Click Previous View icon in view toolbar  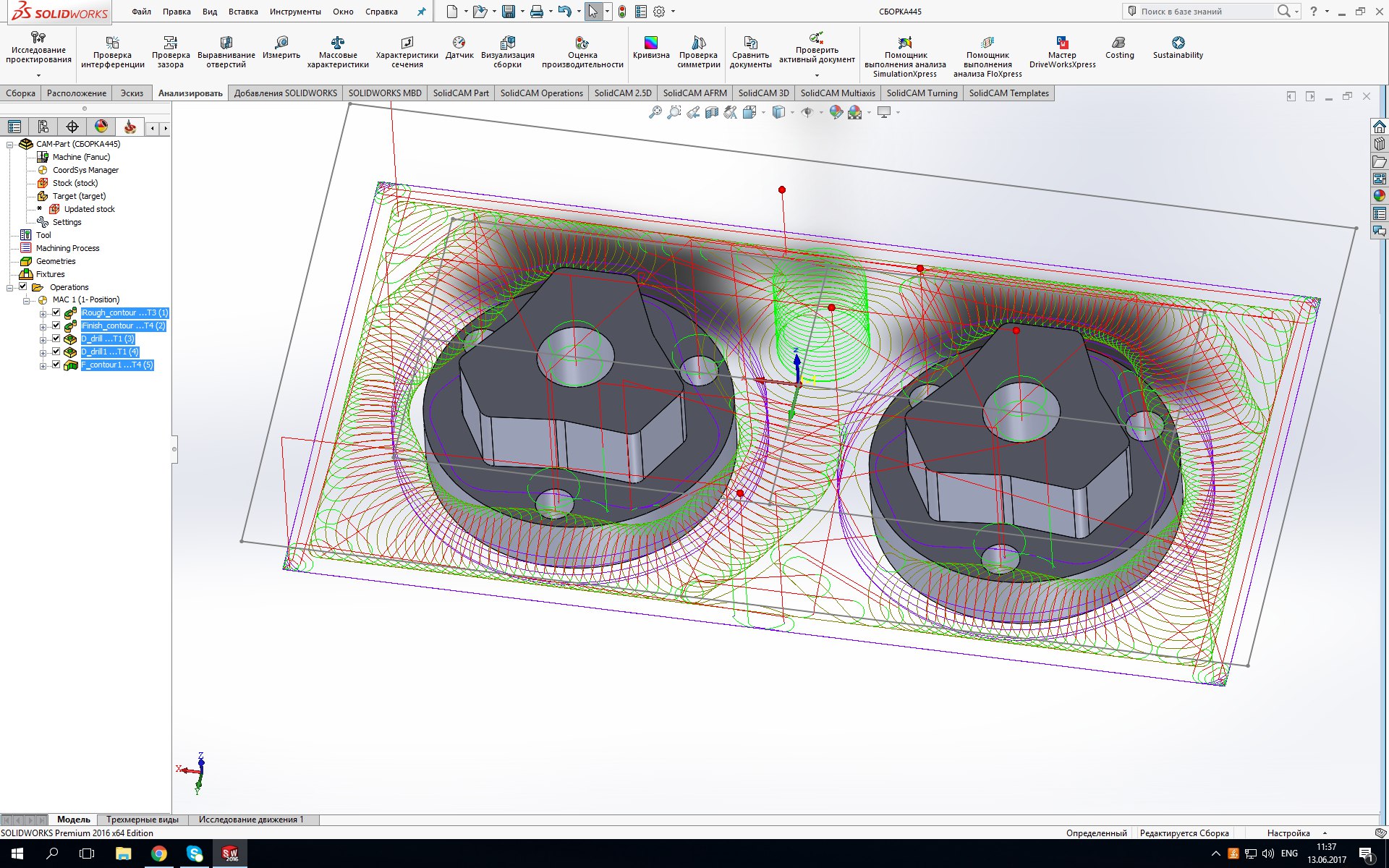coord(693,112)
